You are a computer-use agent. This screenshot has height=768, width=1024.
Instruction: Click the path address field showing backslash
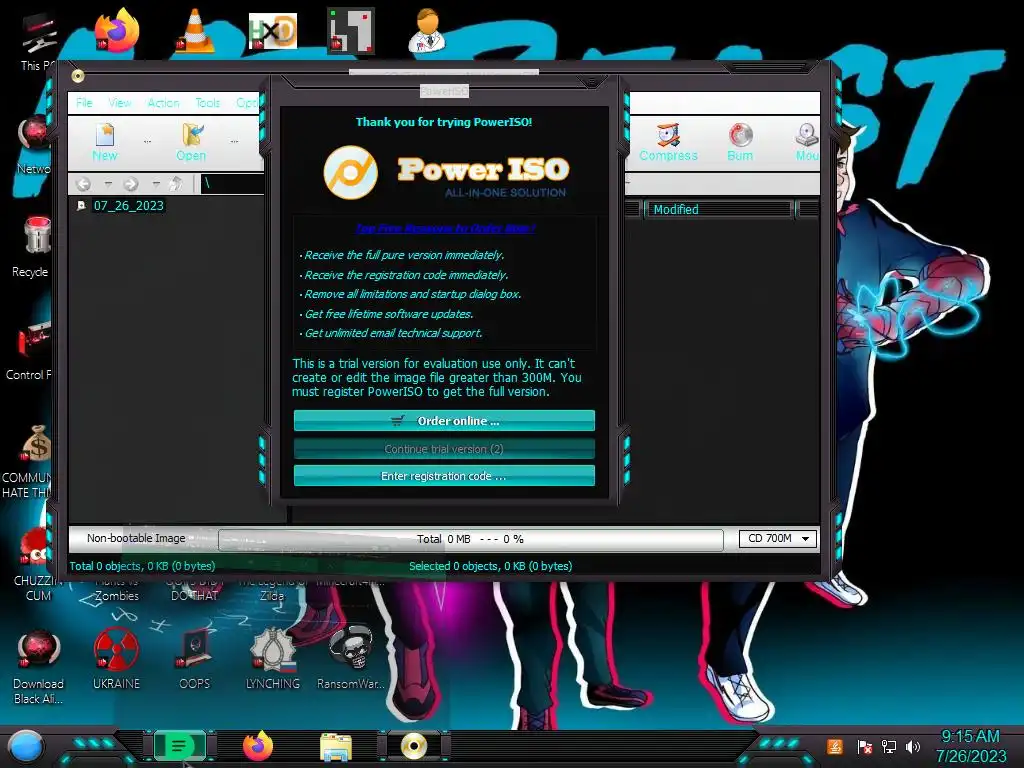tap(232, 184)
